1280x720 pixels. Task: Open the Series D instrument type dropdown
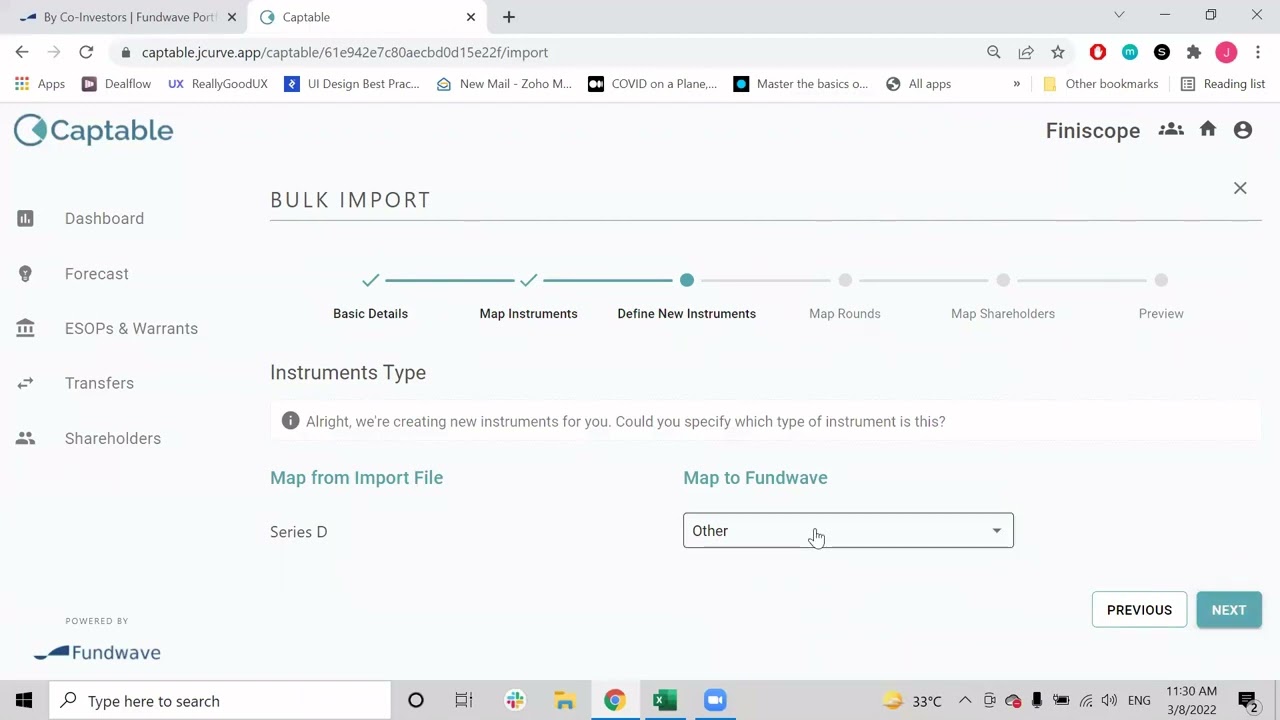(x=848, y=531)
